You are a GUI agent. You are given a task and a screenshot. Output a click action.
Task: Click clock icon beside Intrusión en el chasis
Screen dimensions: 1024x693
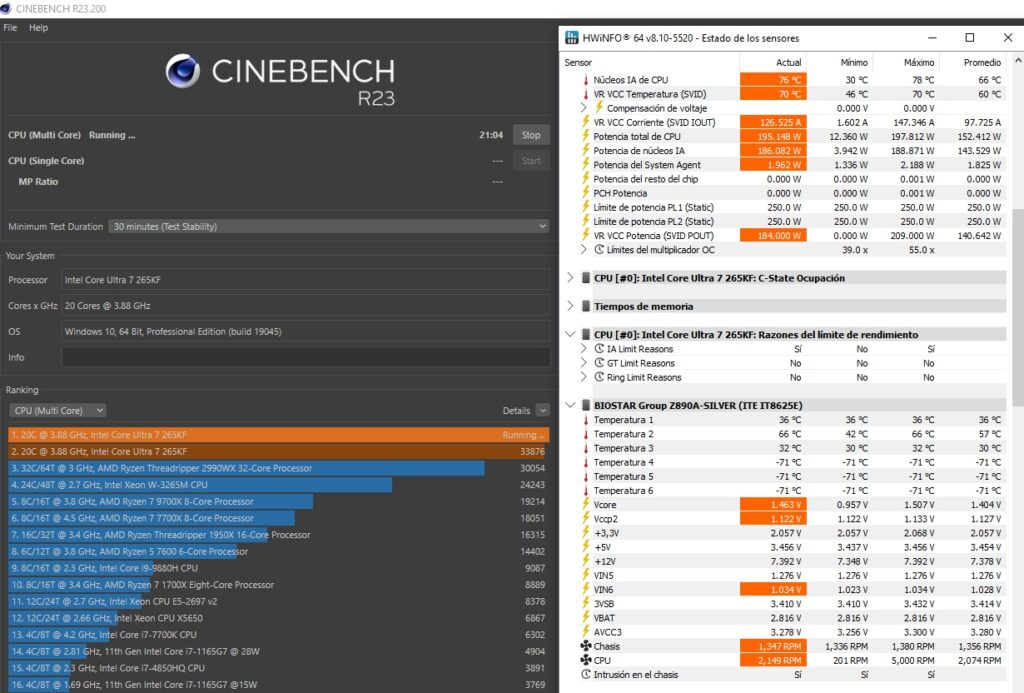(586, 675)
